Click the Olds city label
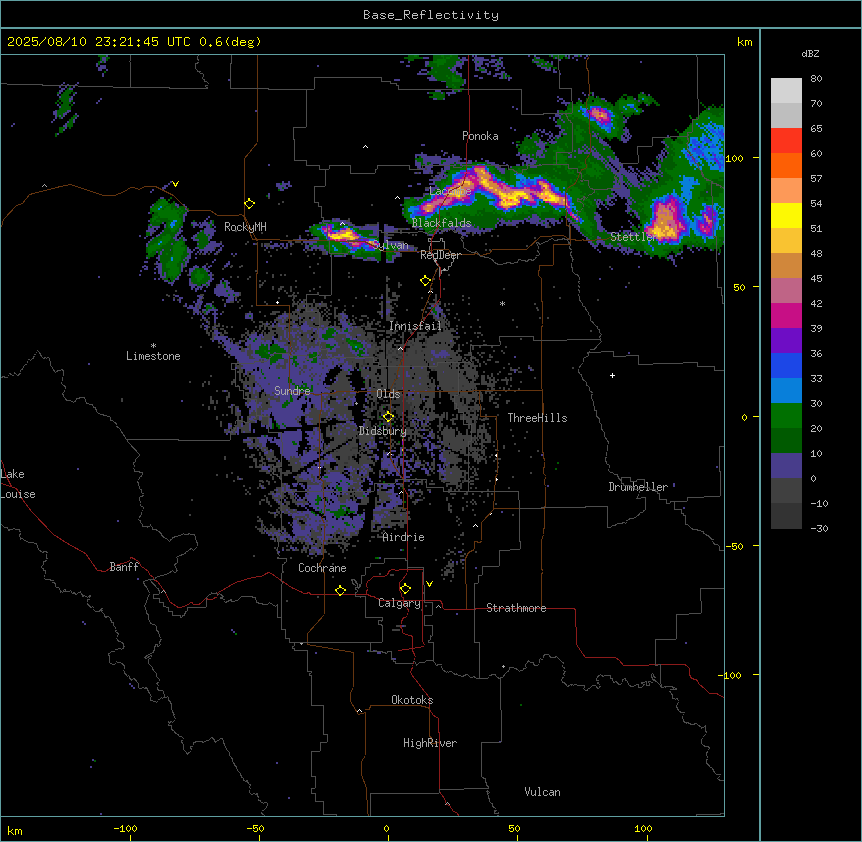 (388, 394)
